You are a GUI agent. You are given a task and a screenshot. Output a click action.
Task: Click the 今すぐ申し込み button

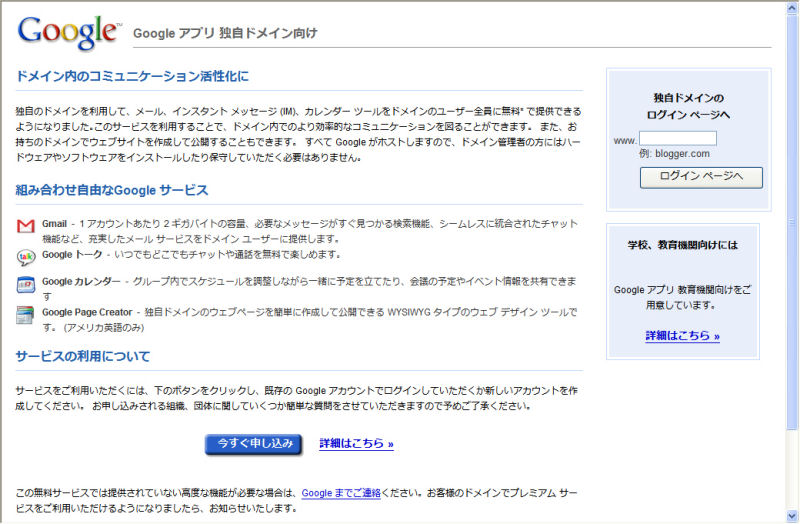[254, 444]
